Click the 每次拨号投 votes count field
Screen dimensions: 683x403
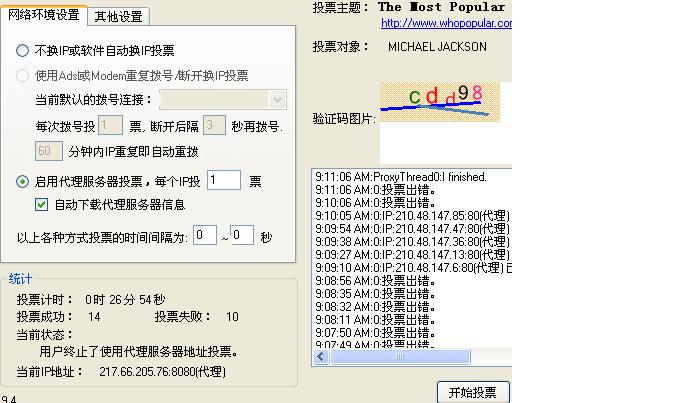point(110,126)
